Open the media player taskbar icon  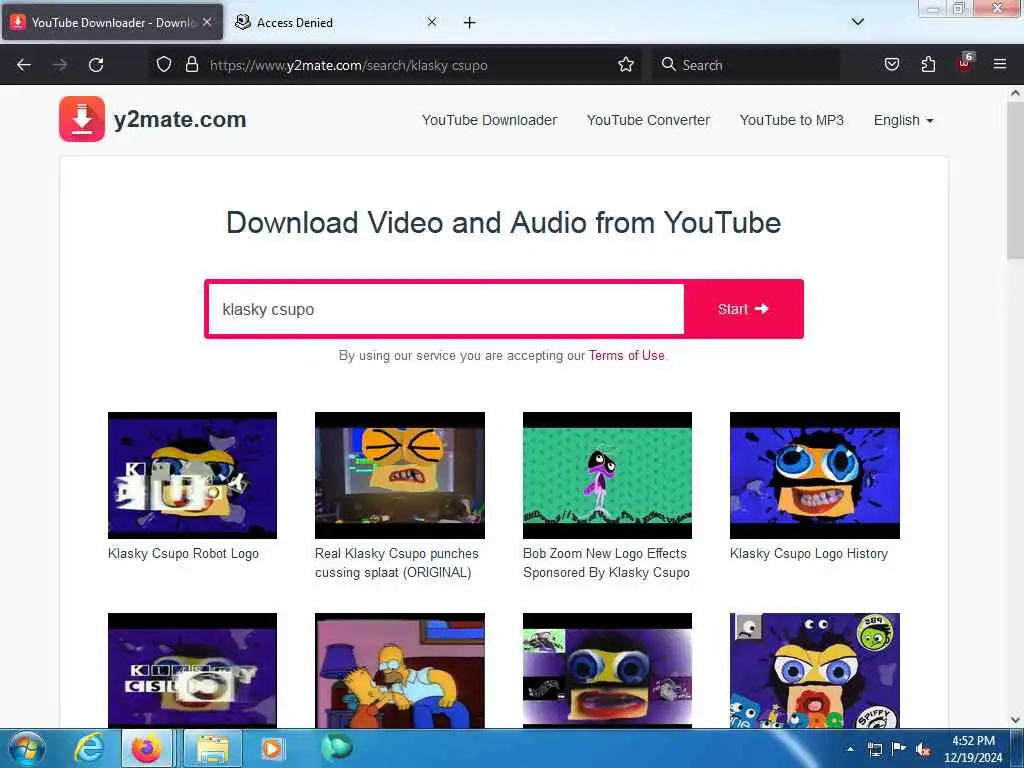(272, 748)
